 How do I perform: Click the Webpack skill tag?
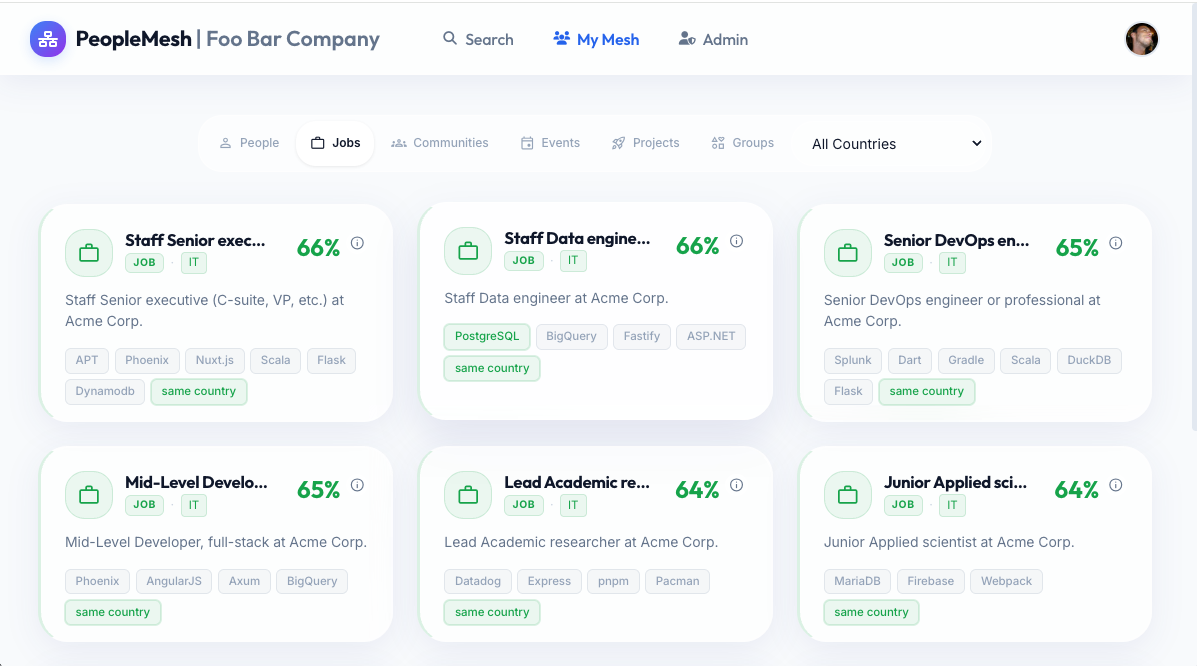[x=1006, y=581]
